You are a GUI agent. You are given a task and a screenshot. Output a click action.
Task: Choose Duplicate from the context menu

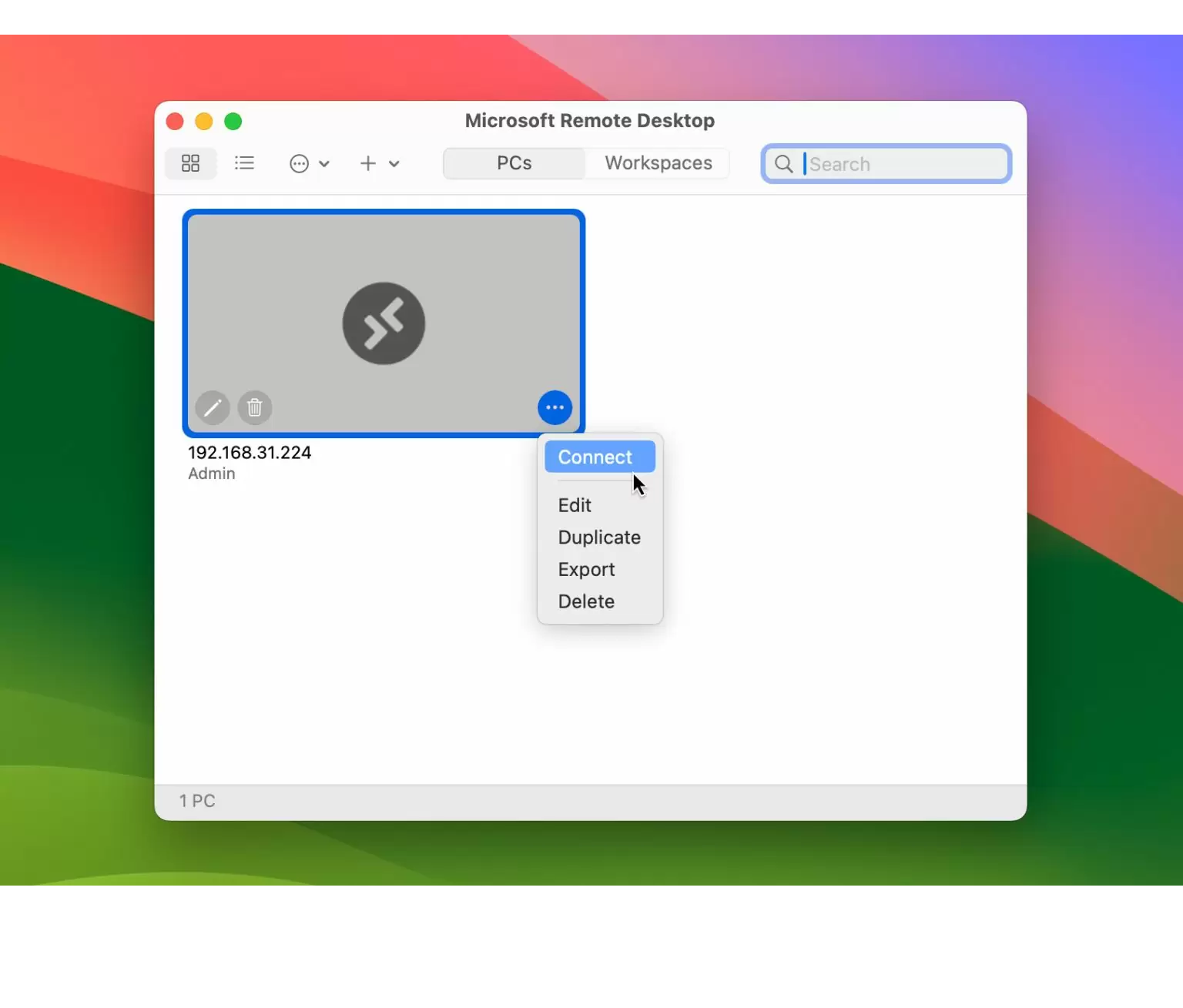600,537
